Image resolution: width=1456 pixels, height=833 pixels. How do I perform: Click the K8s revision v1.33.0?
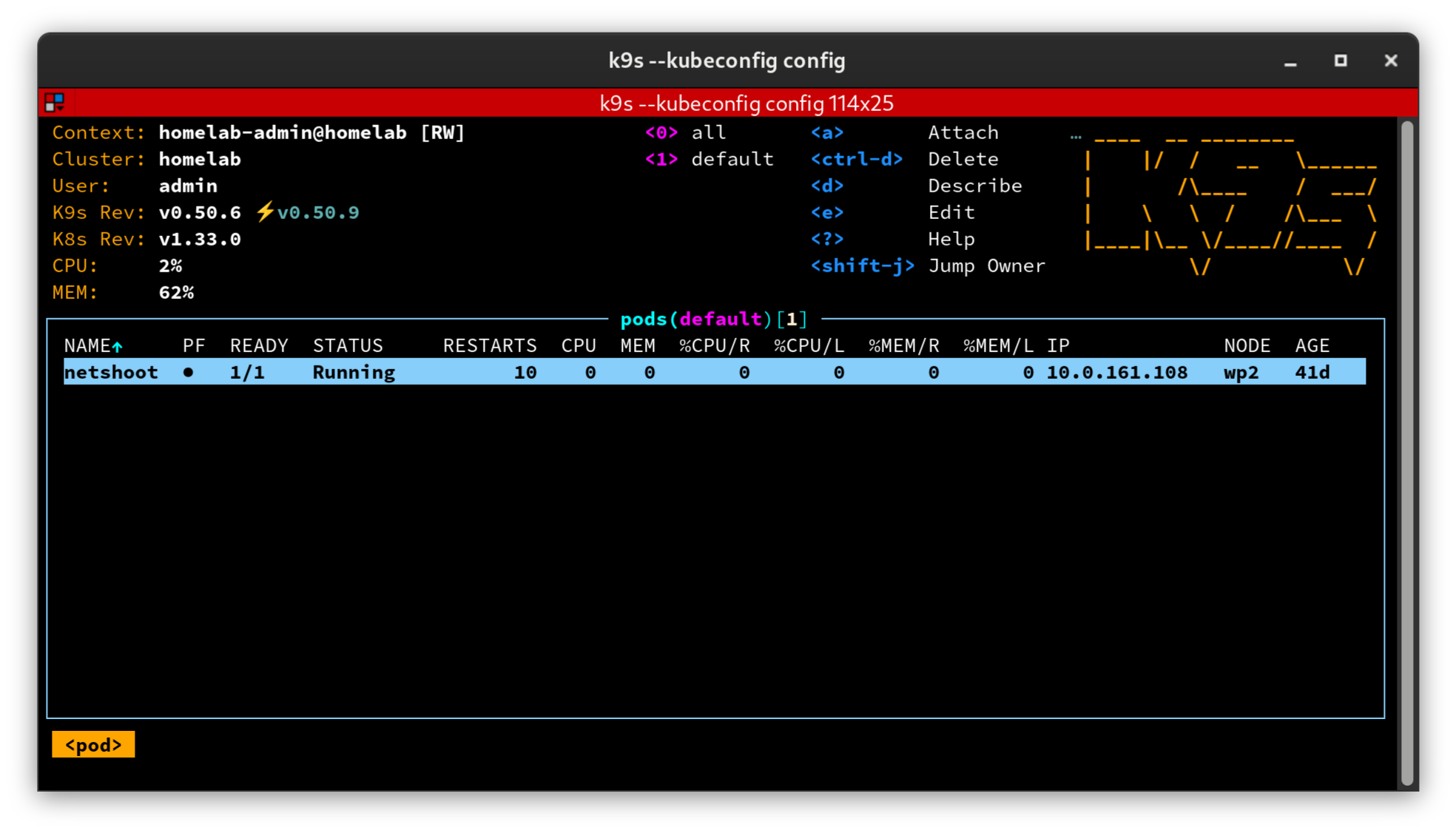coord(200,239)
